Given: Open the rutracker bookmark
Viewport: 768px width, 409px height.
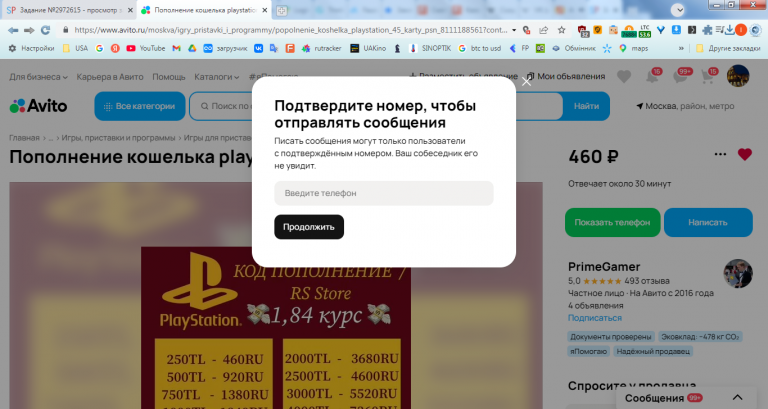Looking at the screenshot, I should point(321,48).
